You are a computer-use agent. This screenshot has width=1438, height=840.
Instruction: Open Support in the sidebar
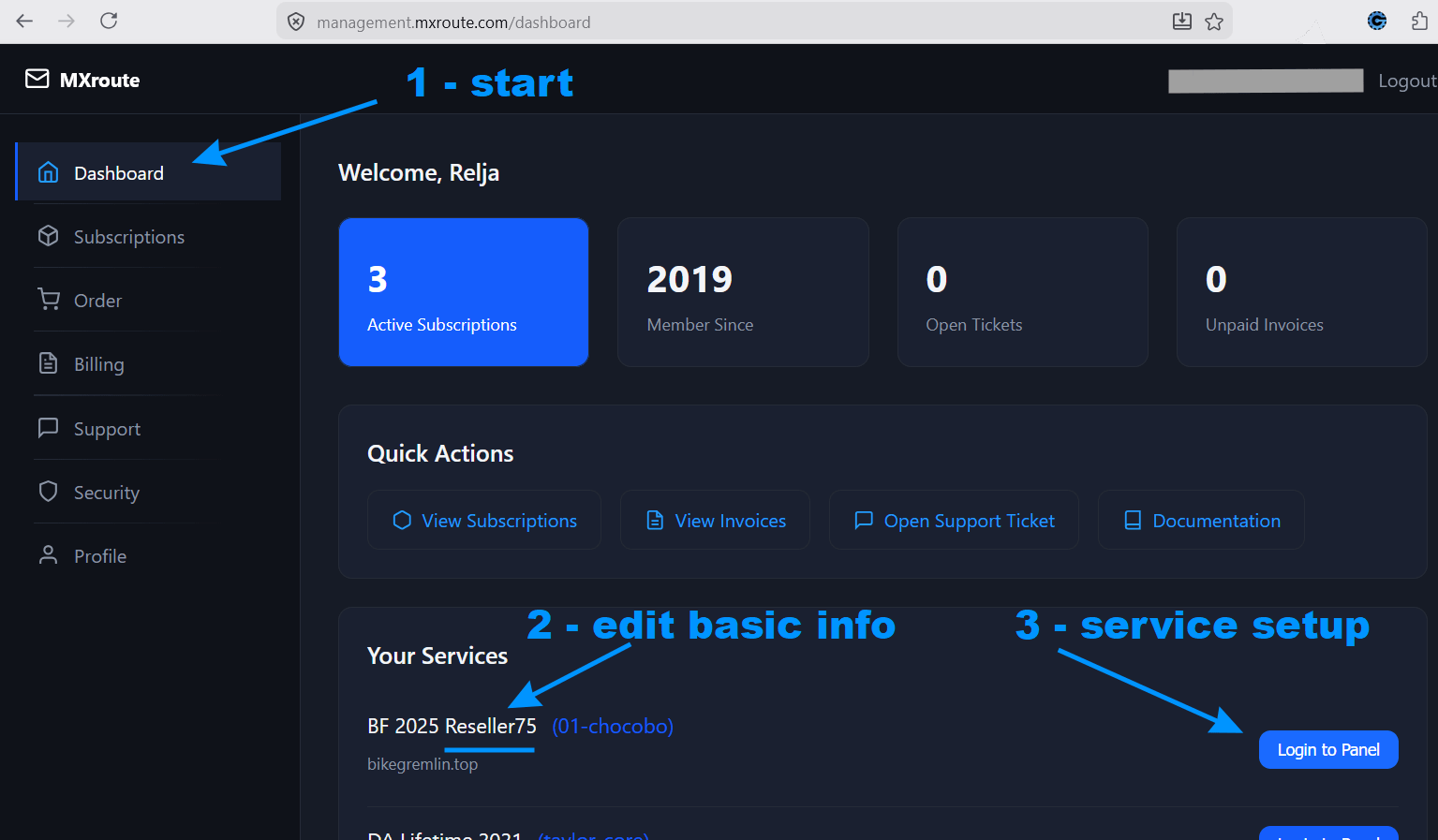coord(148,428)
